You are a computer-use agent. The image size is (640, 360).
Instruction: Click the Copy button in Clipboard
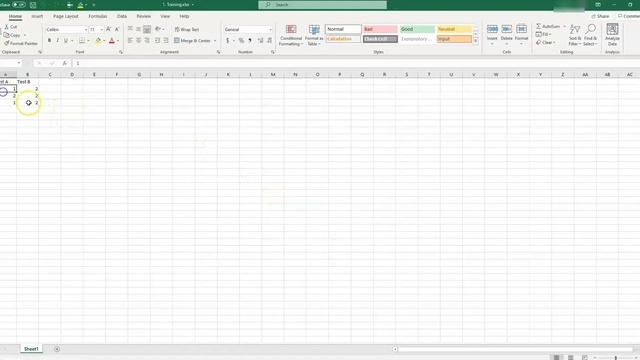[12, 35]
